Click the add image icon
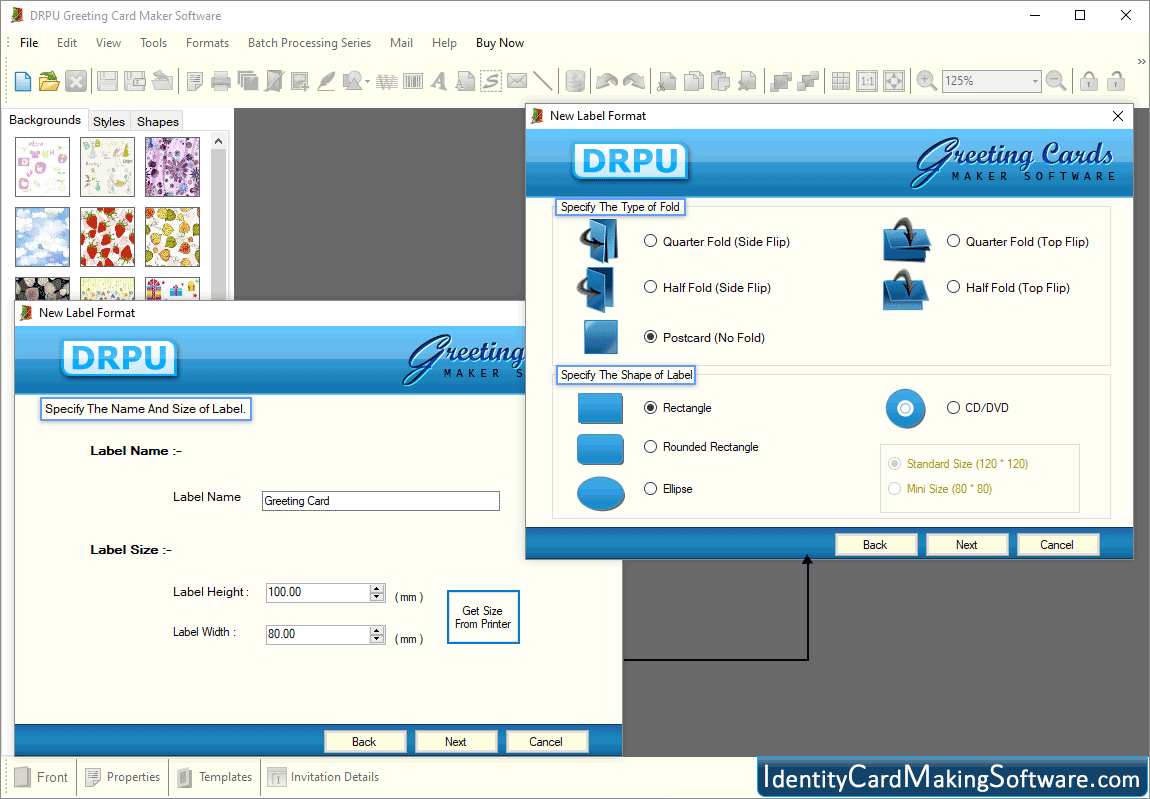Screen dimensions: 1150x799 [x=300, y=81]
